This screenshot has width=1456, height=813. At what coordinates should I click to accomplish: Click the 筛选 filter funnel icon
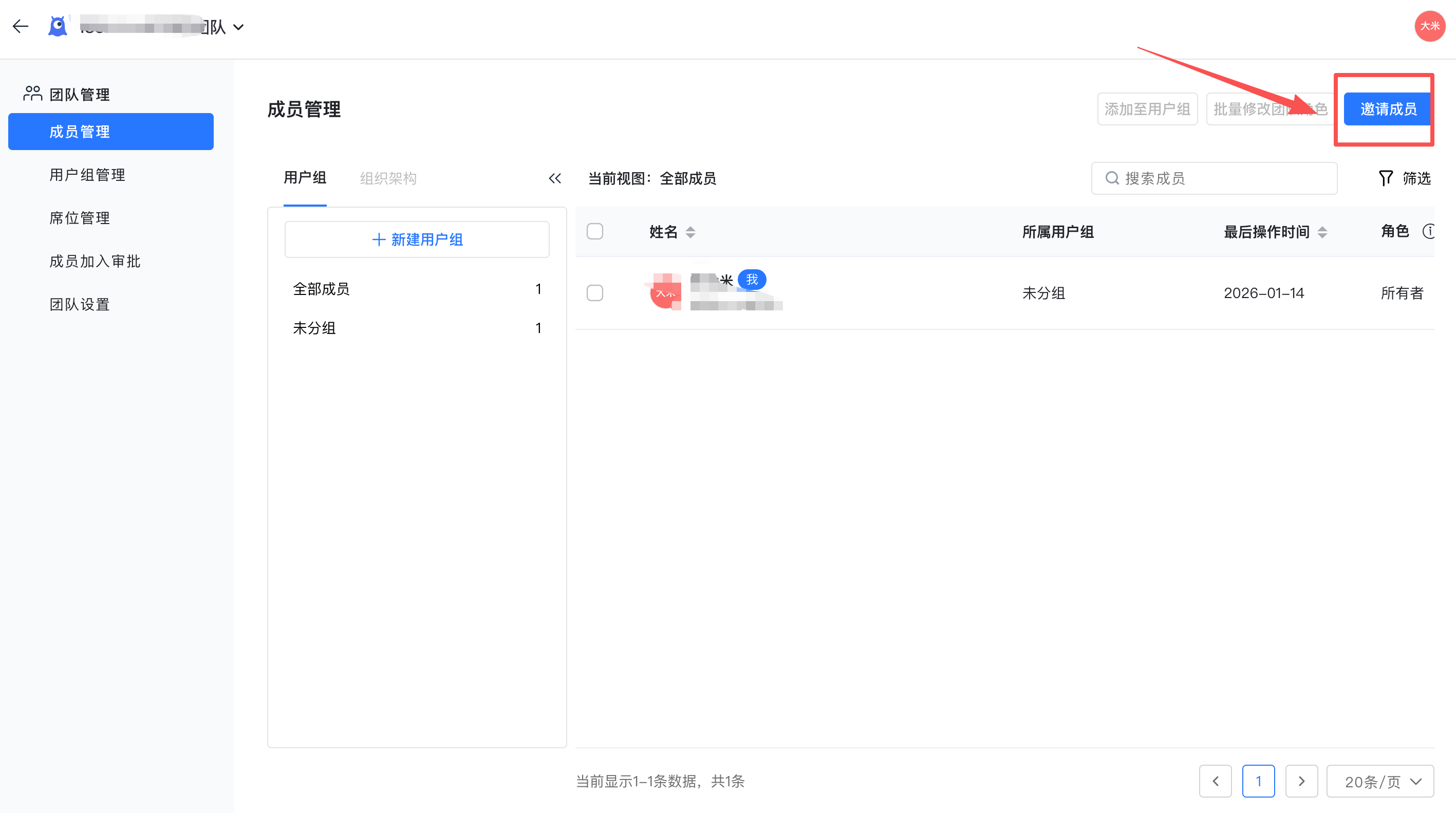pyautogui.click(x=1385, y=179)
